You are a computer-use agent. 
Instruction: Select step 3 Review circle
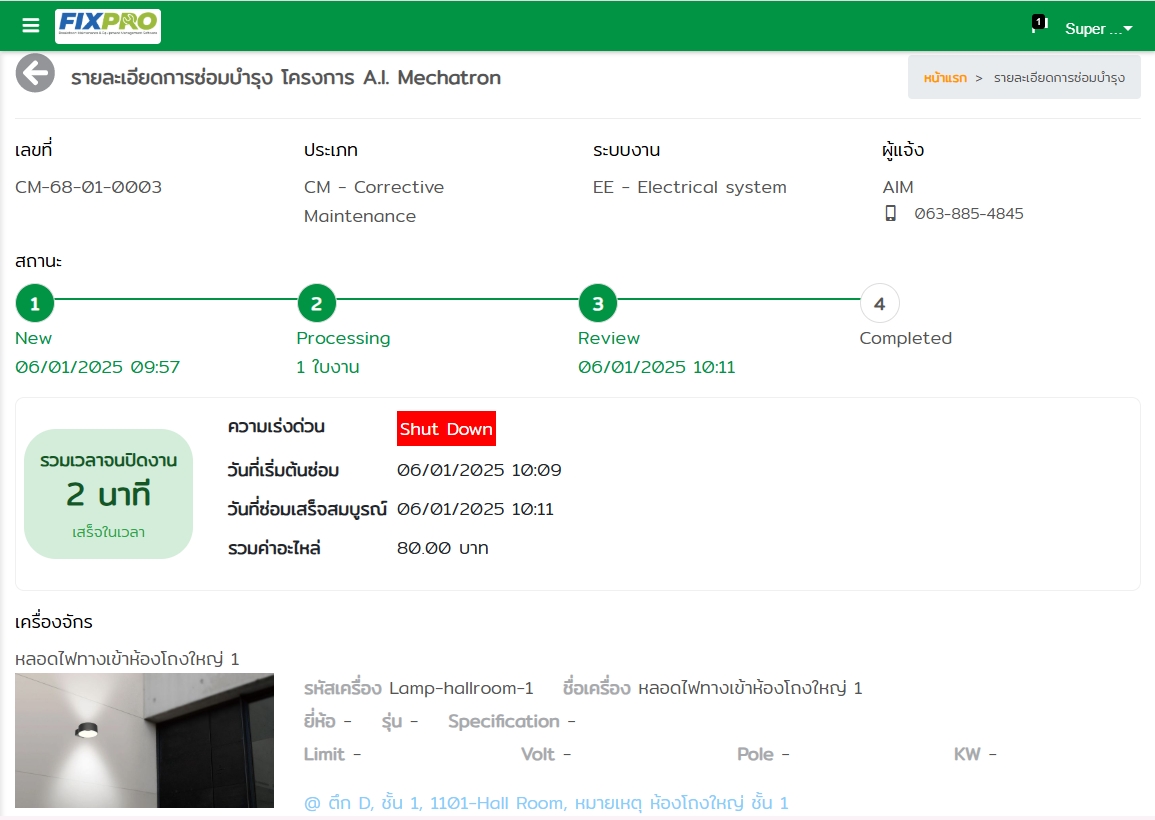point(598,303)
